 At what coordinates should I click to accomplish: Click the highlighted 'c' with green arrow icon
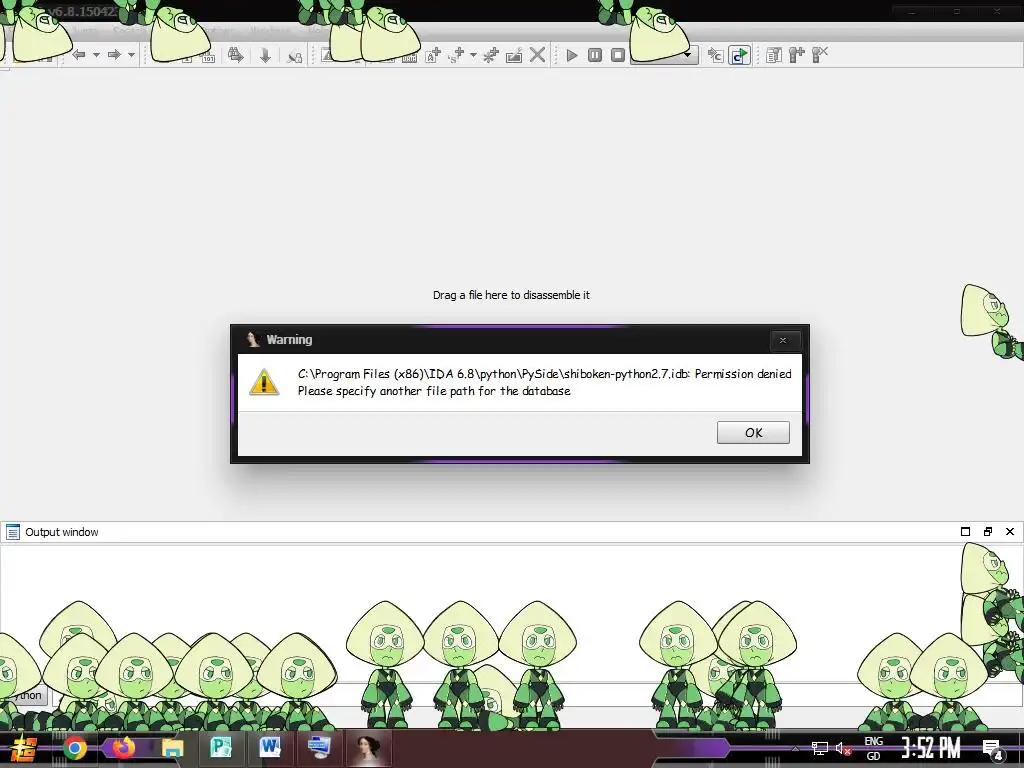[x=739, y=56]
